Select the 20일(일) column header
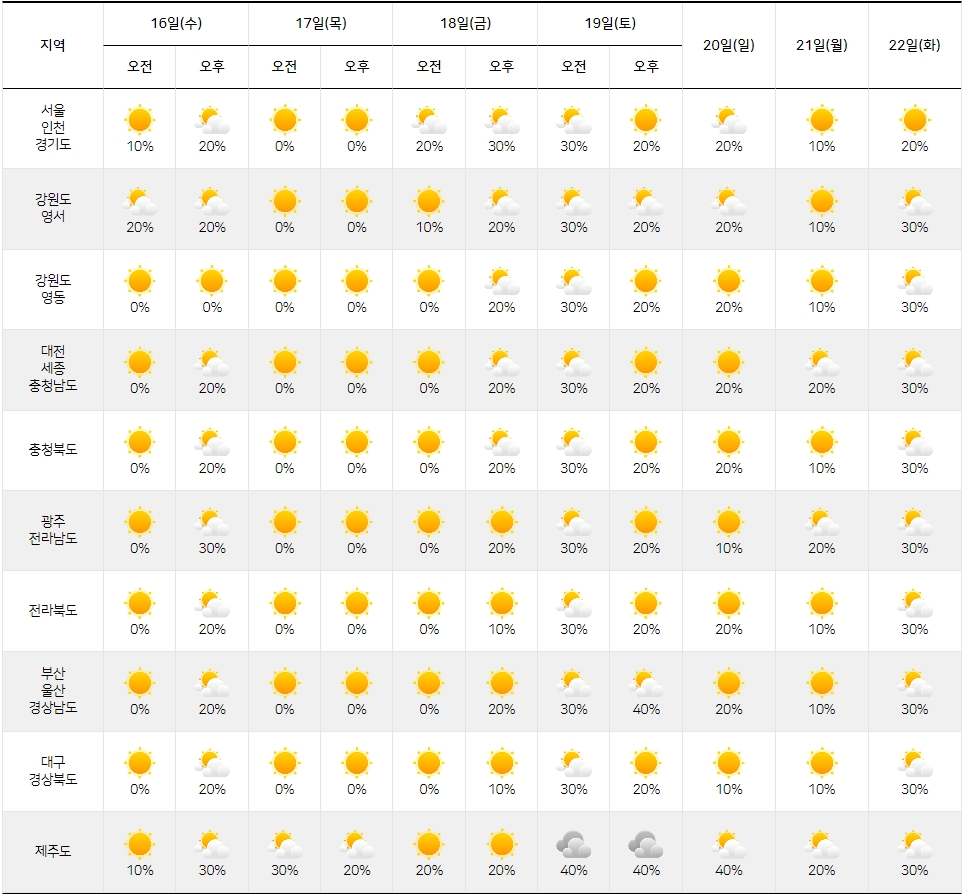The width and height of the screenshot is (964, 896). click(x=729, y=45)
